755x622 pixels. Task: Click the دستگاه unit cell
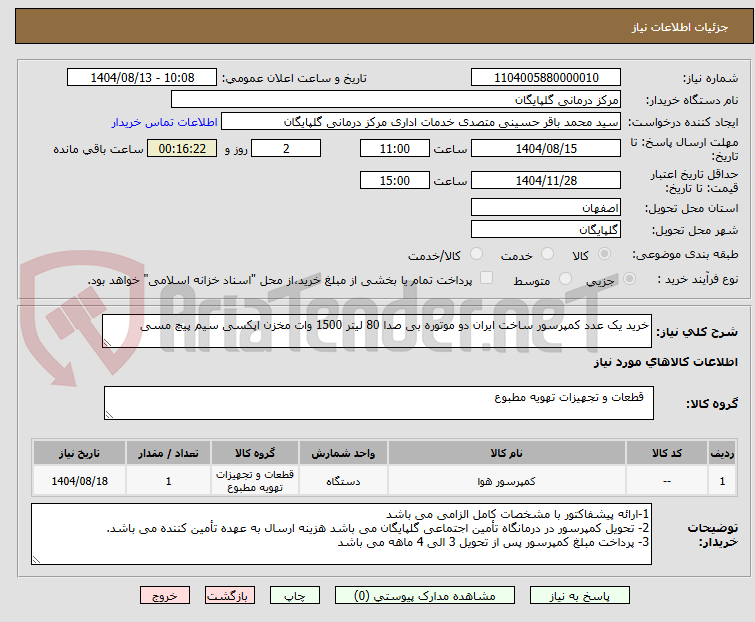(343, 481)
